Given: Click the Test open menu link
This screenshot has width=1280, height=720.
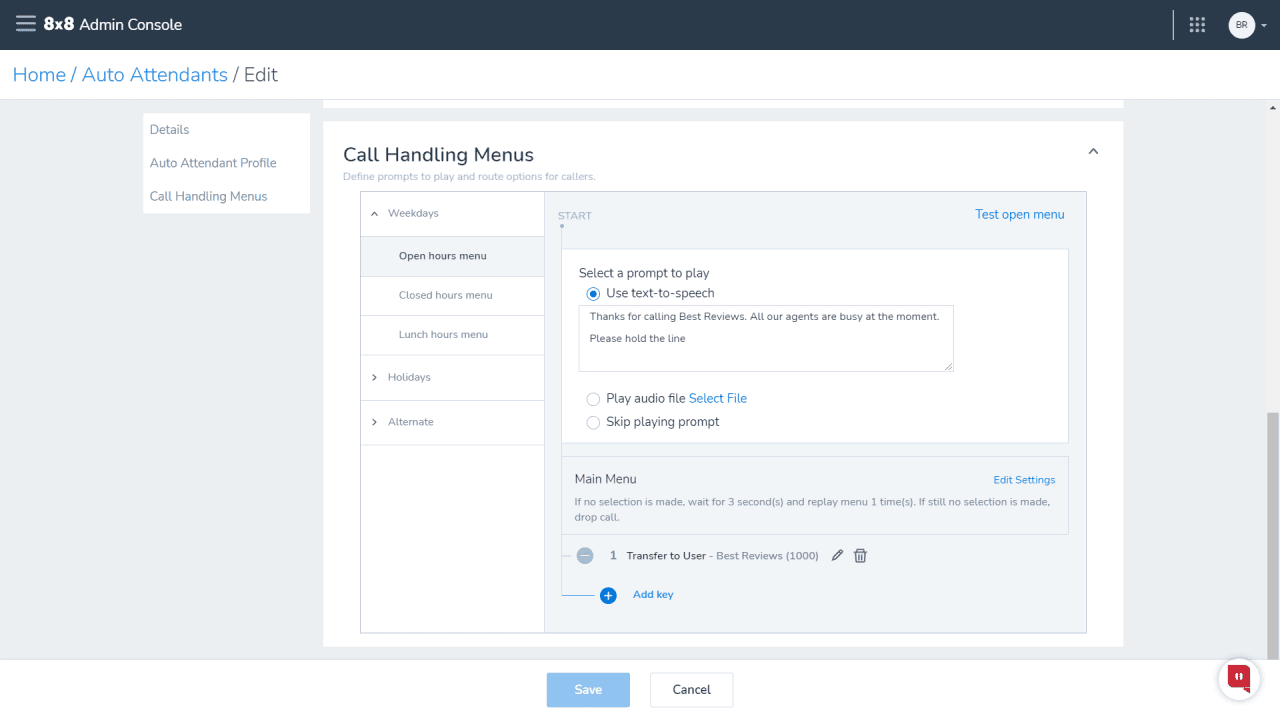Looking at the screenshot, I should pyautogui.click(x=1019, y=215).
